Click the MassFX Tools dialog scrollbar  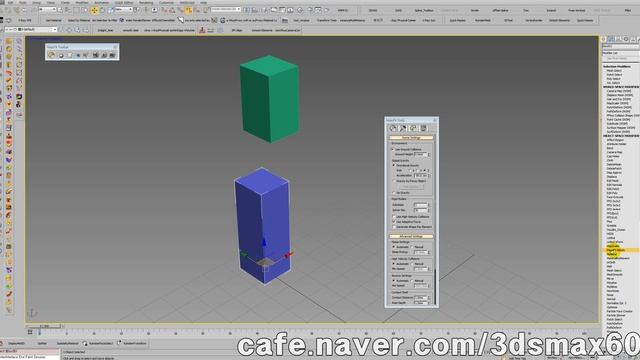point(436,286)
